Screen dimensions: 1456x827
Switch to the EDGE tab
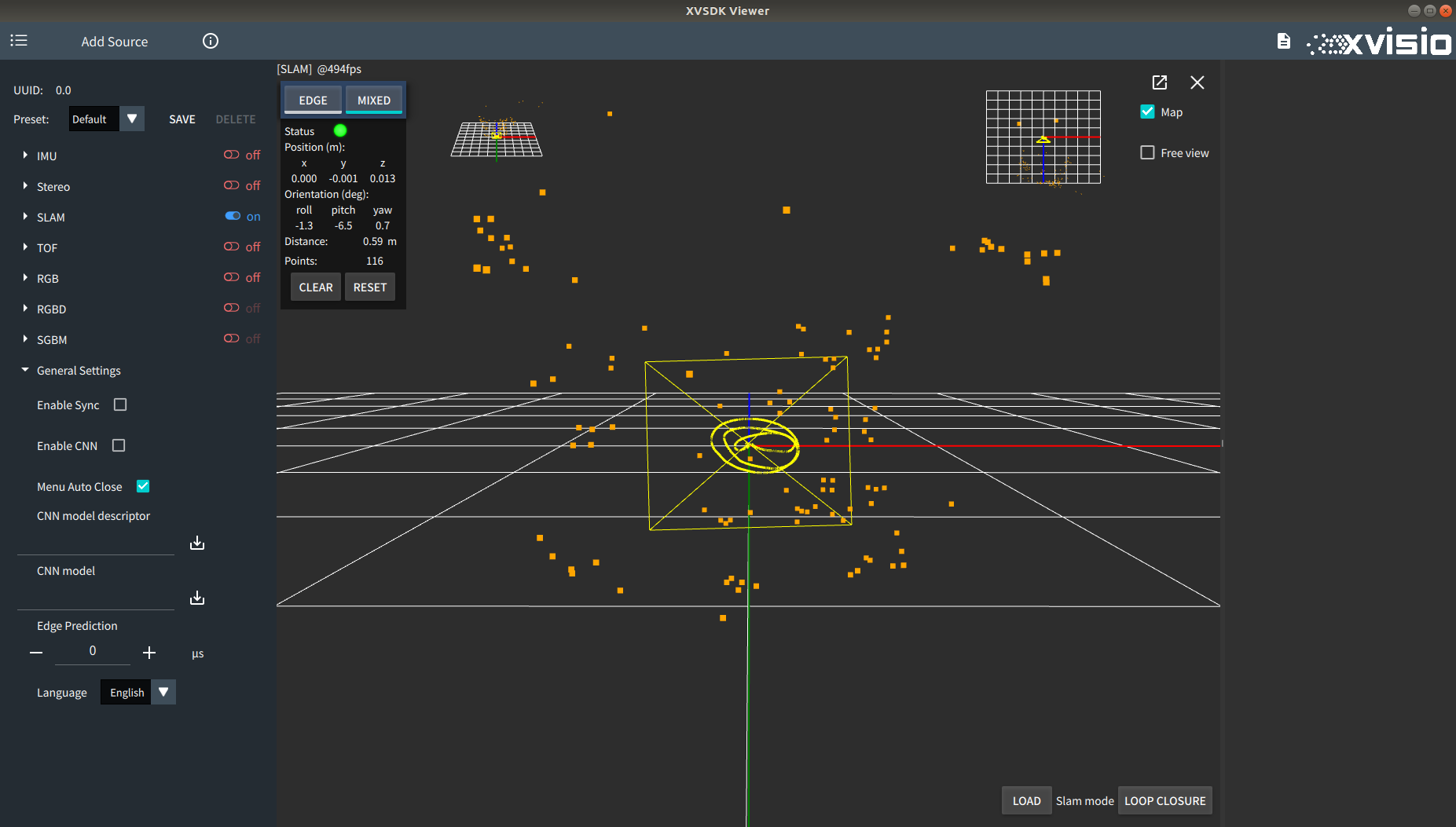click(313, 100)
